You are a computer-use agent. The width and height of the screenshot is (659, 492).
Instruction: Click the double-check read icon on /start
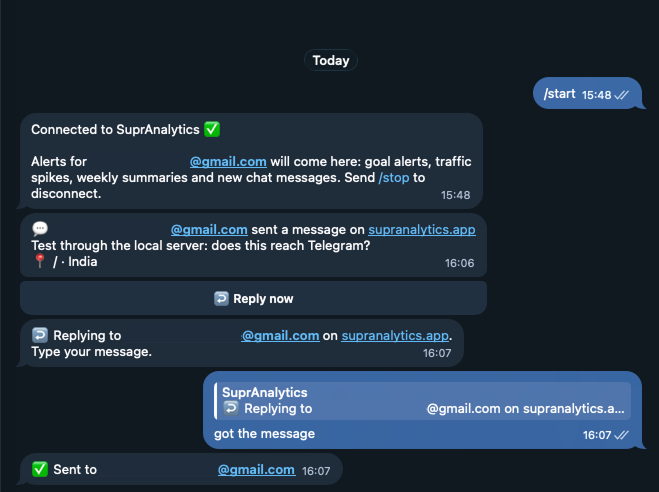click(x=621, y=95)
